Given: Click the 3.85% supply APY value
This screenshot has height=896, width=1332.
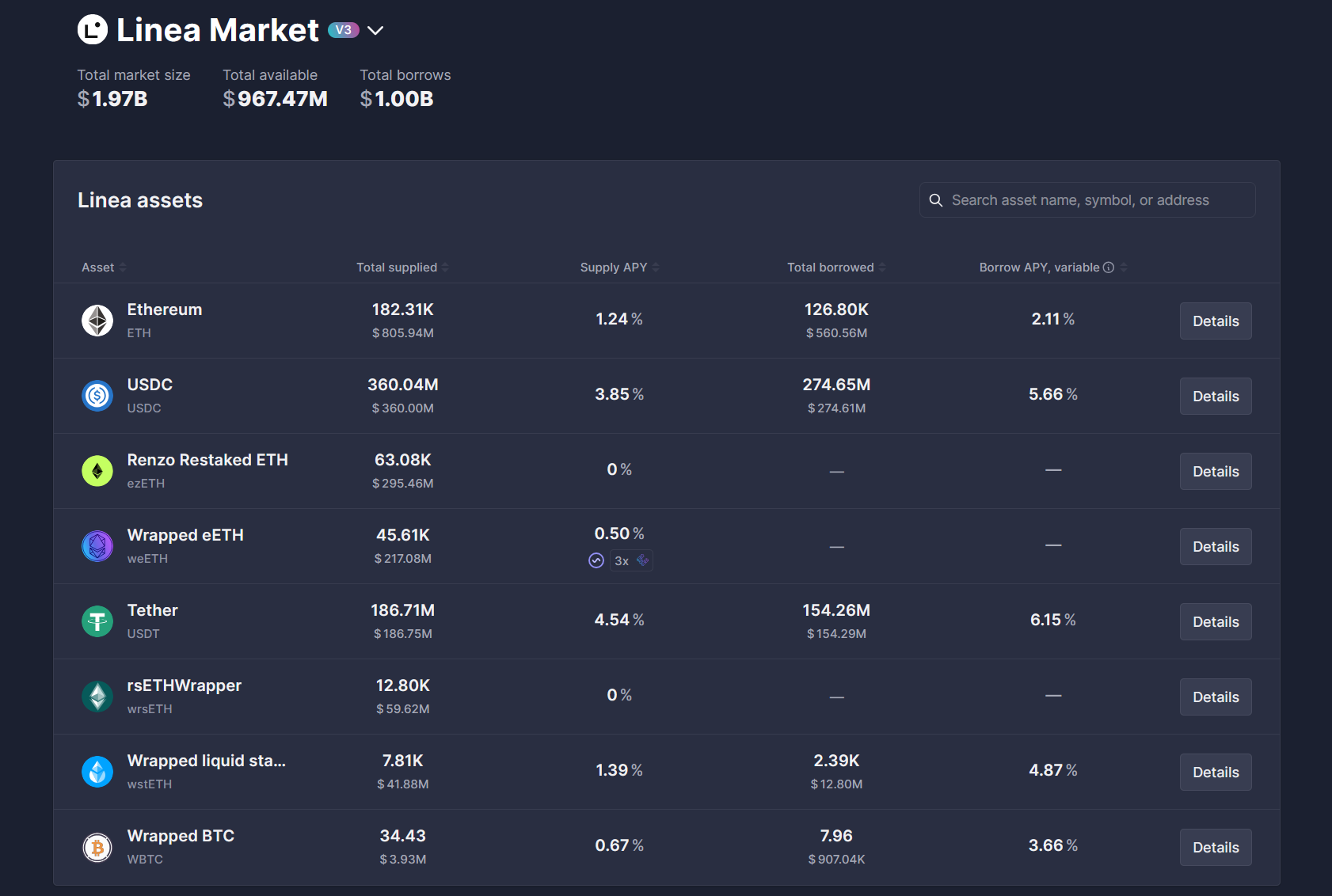Looking at the screenshot, I should point(619,394).
